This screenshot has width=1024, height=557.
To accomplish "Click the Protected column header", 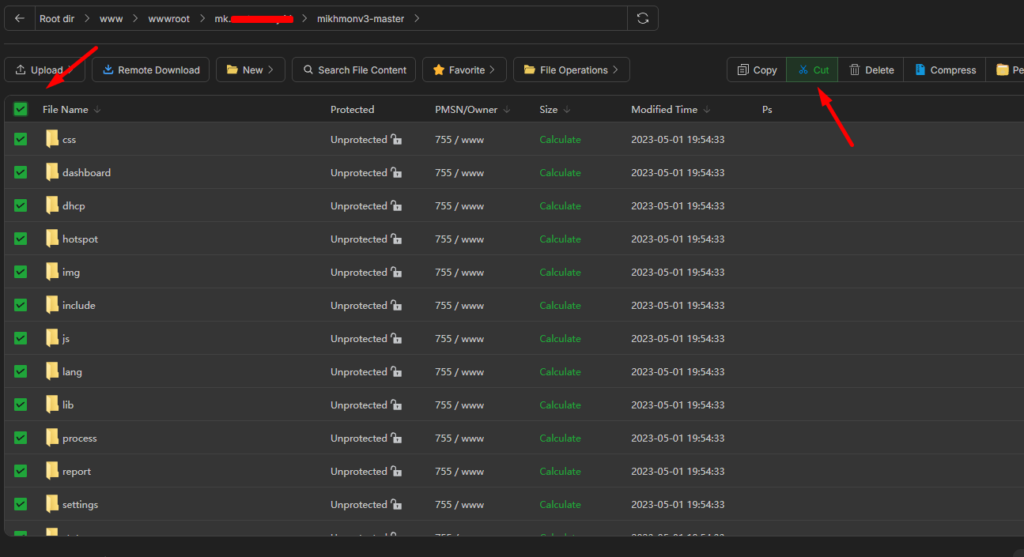I will click(352, 110).
